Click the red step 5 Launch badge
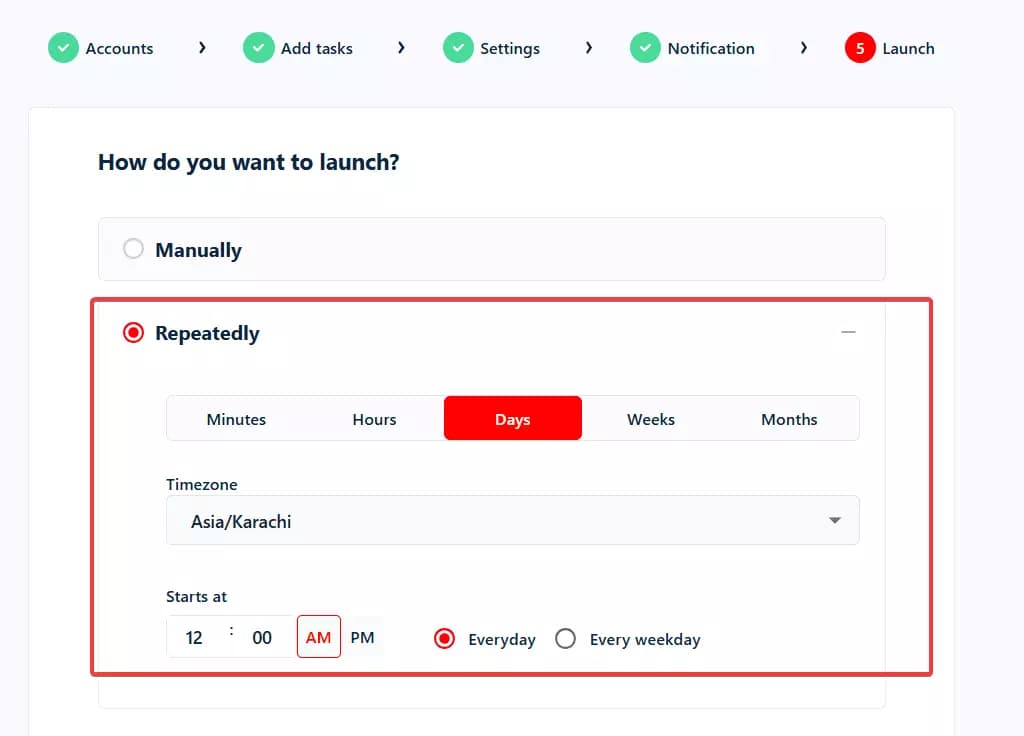The height and width of the screenshot is (736, 1024). pyautogui.click(x=860, y=48)
